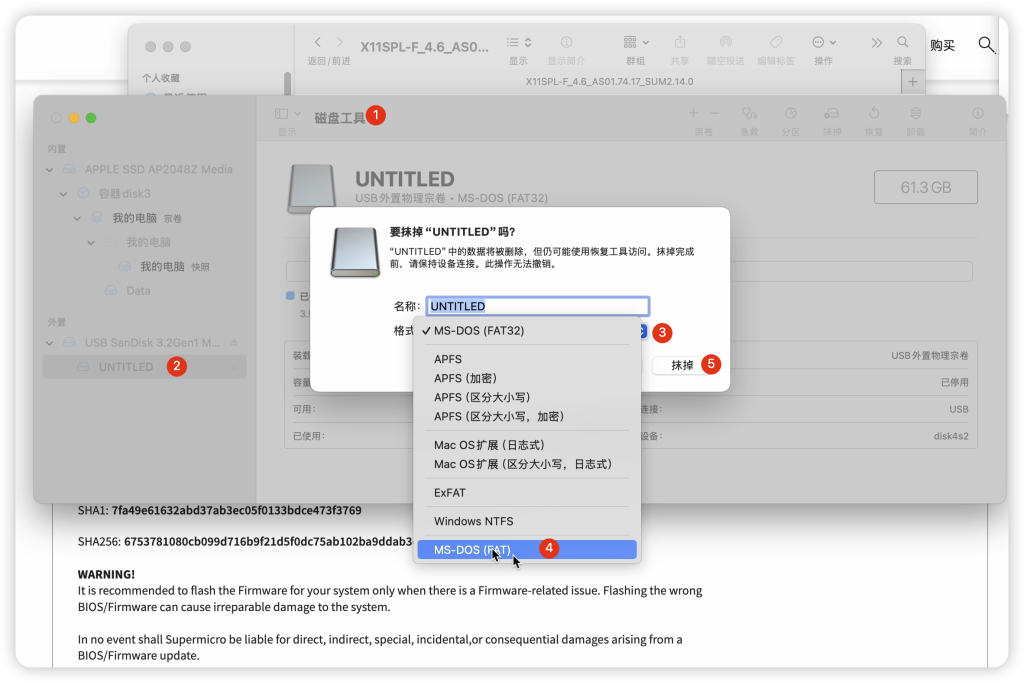Click the add volume plus icon

[x=695, y=114]
